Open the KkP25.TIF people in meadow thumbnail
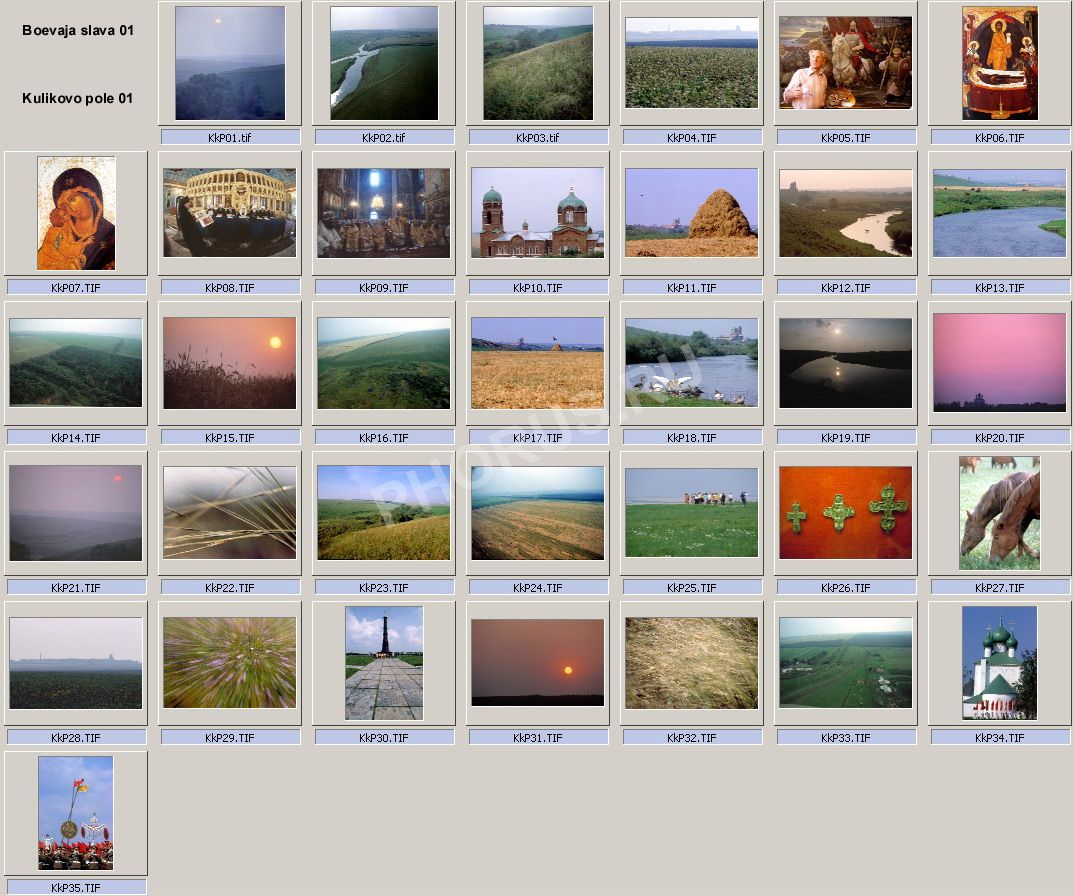The width and height of the screenshot is (1074, 896). [x=692, y=513]
